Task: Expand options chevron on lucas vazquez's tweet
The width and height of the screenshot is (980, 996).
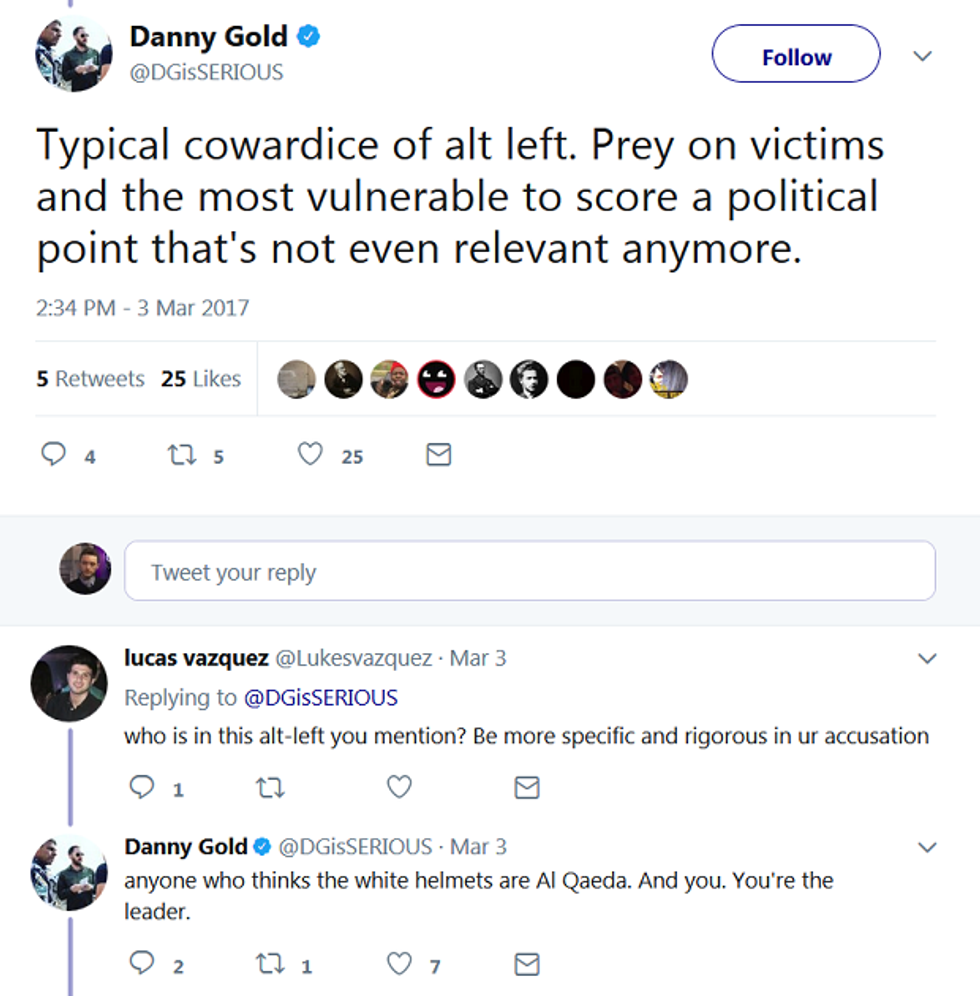Action: coord(927,659)
